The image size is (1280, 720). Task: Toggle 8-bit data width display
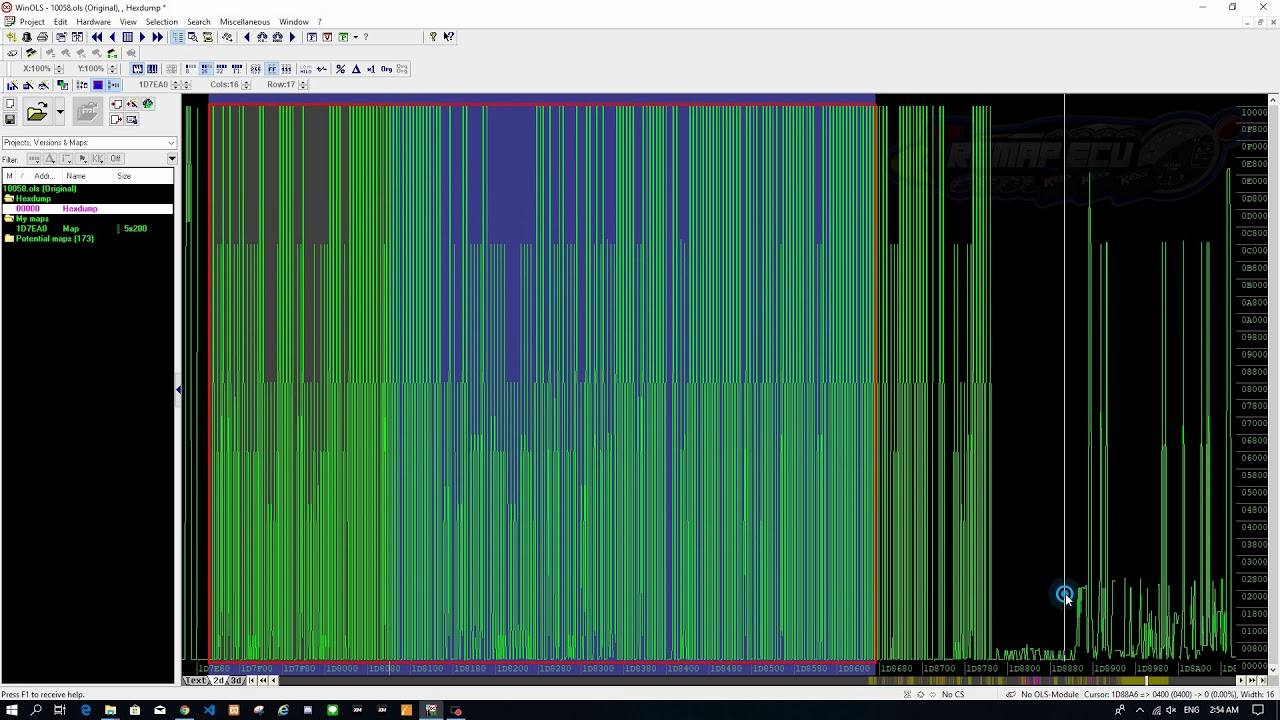(190, 68)
